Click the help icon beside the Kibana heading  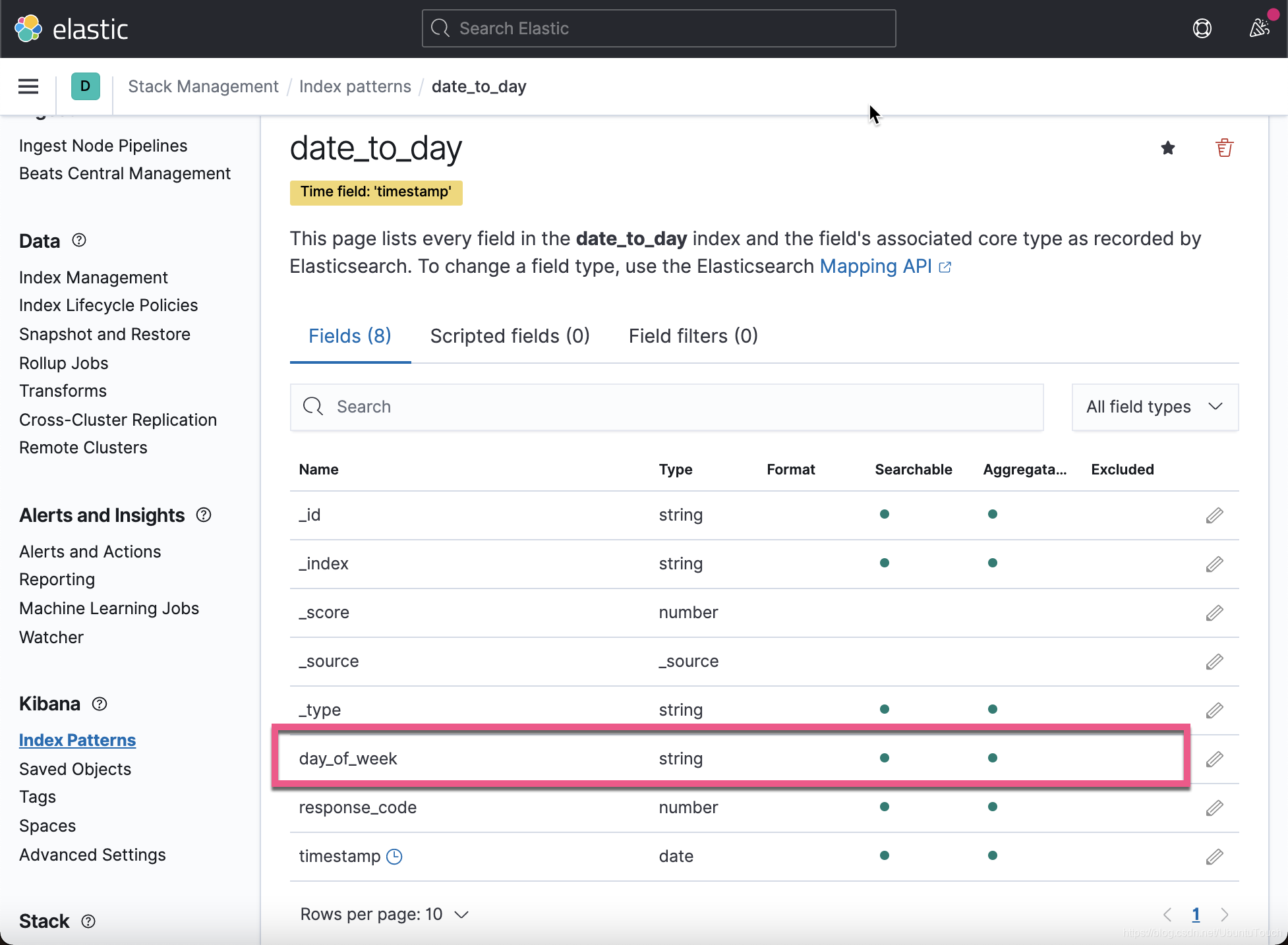(x=99, y=704)
